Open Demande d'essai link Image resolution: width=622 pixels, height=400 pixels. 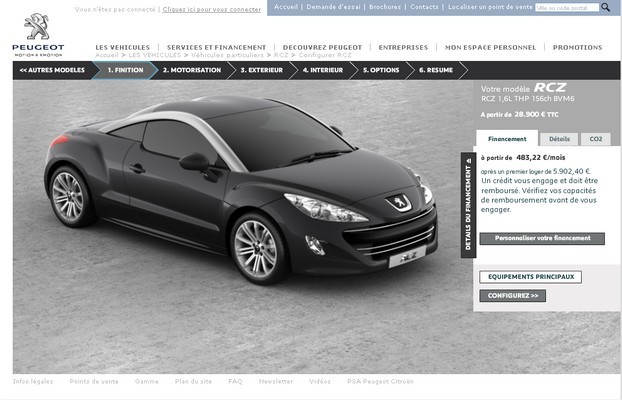coord(333,7)
